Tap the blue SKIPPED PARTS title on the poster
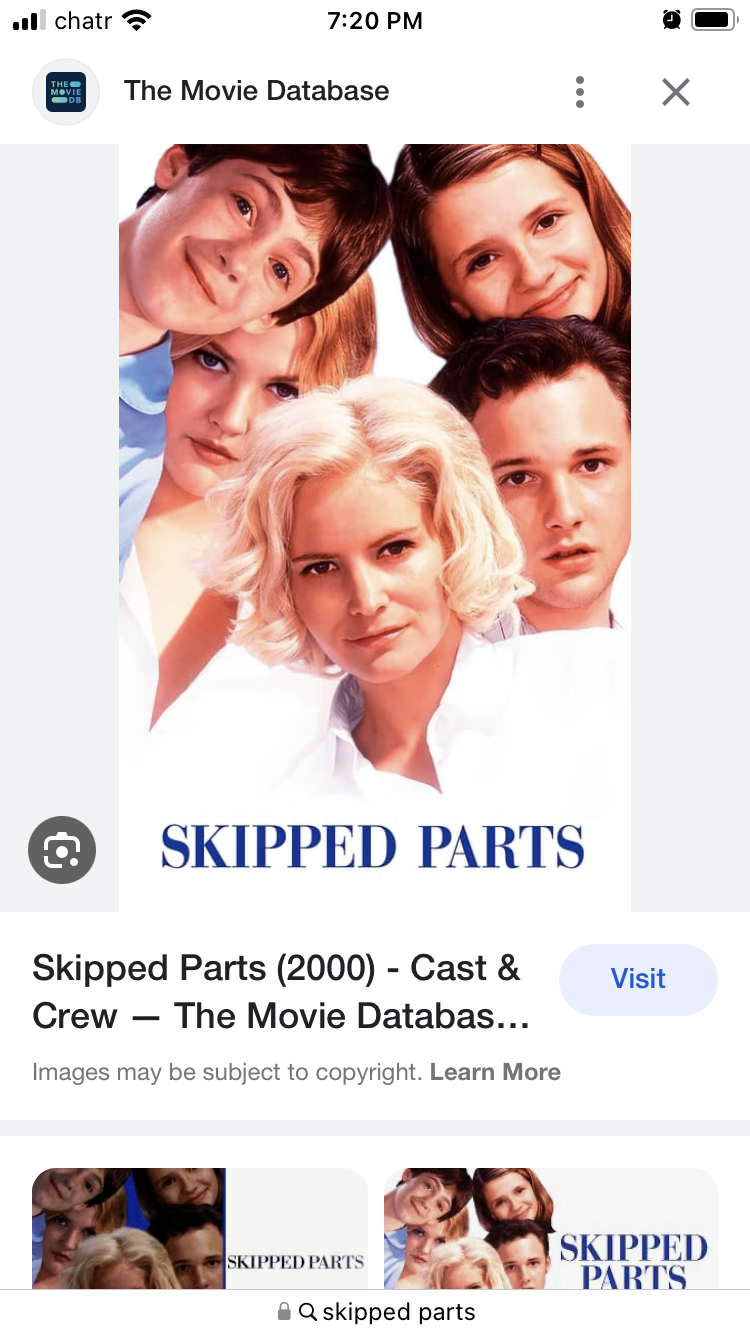The height and width of the screenshot is (1334, 750). tap(373, 846)
